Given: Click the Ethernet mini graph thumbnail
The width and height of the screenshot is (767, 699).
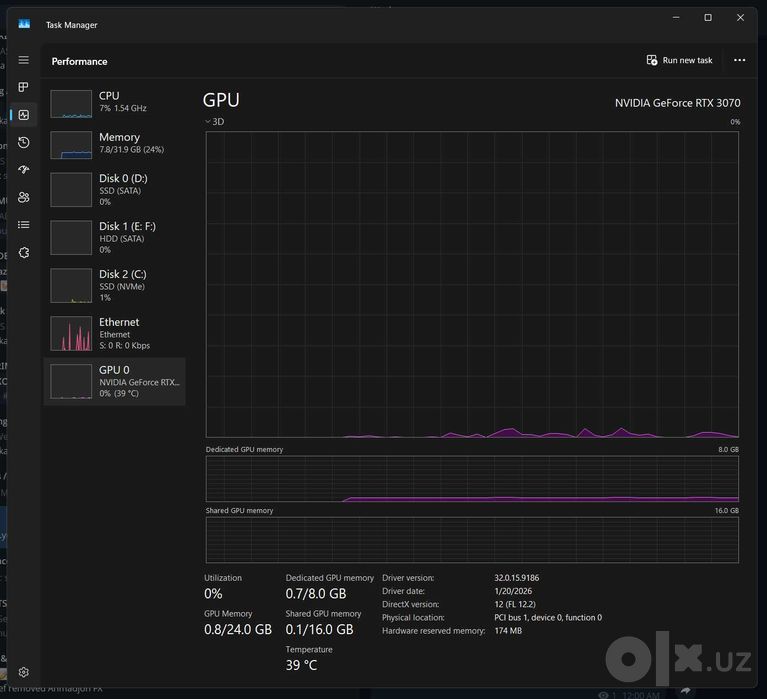Looking at the screenshot, I should point(71,333).
